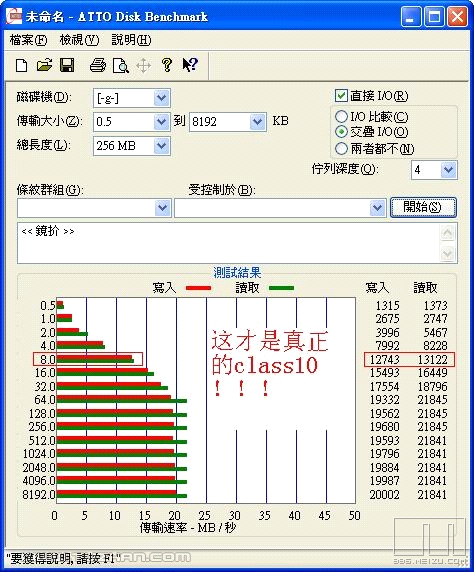Viewport: 474px width, 572px height.
Task: Activate context help arrow-question icon
Action: point(190,65)
